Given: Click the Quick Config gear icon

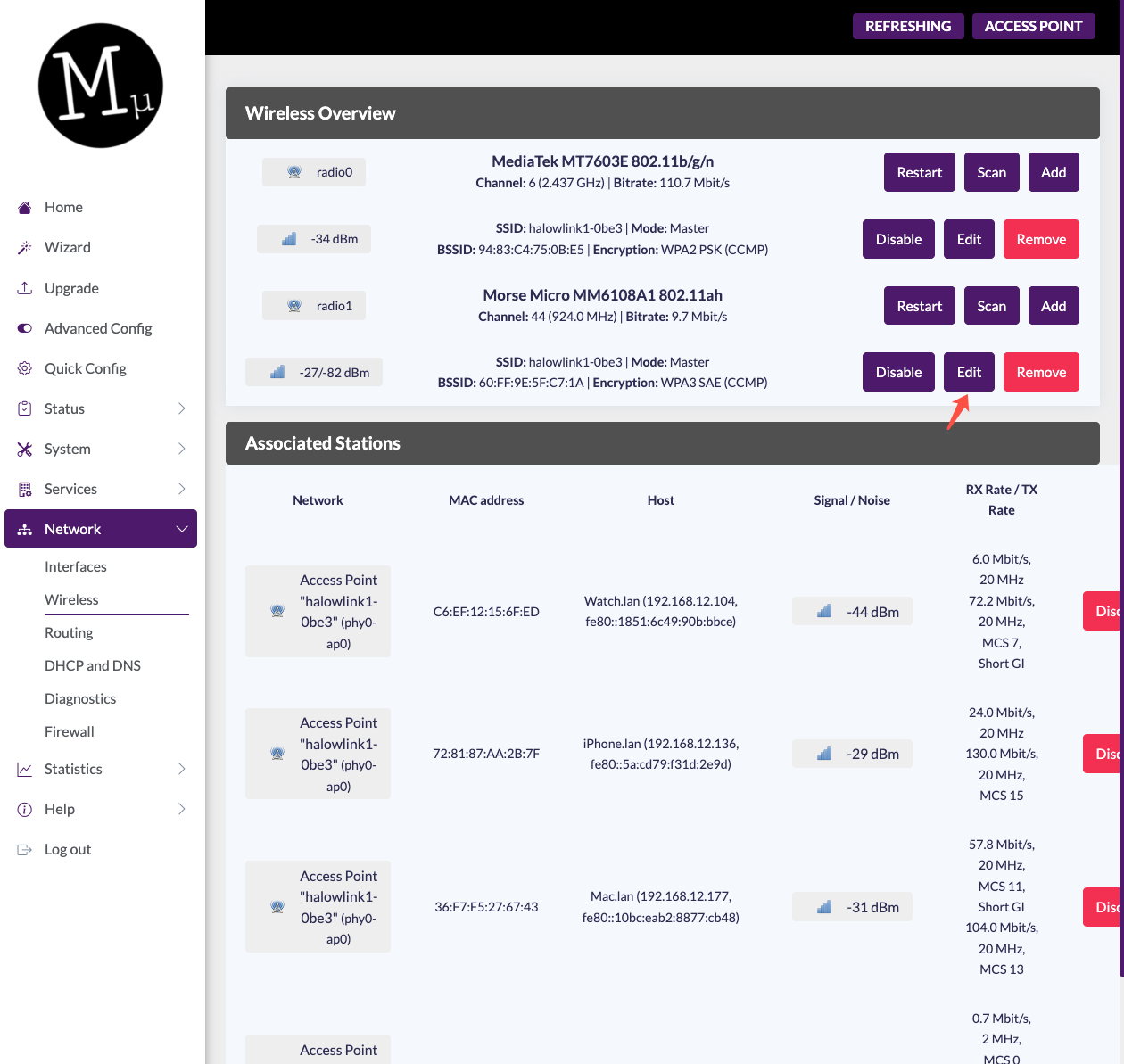Looking at the screenshot, I should (25, 368).
